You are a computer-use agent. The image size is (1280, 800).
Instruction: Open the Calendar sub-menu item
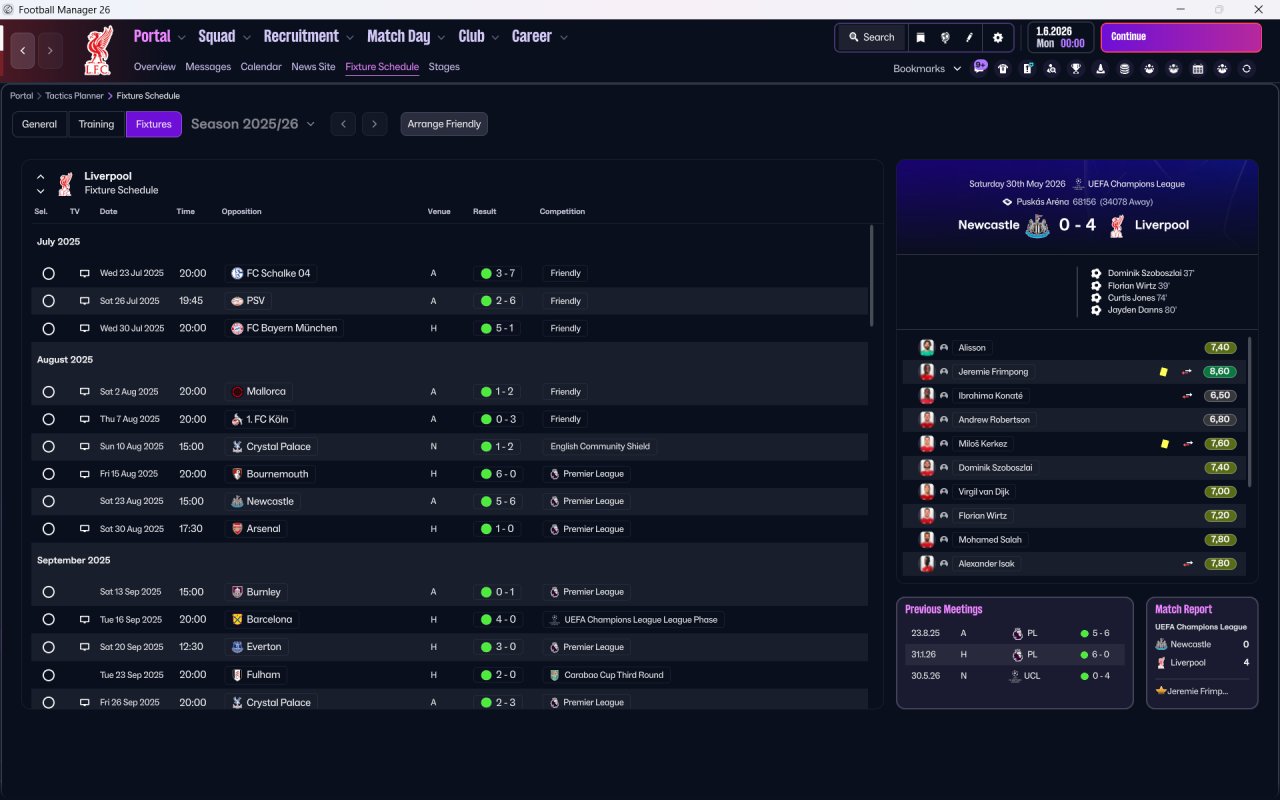point(261,67)
